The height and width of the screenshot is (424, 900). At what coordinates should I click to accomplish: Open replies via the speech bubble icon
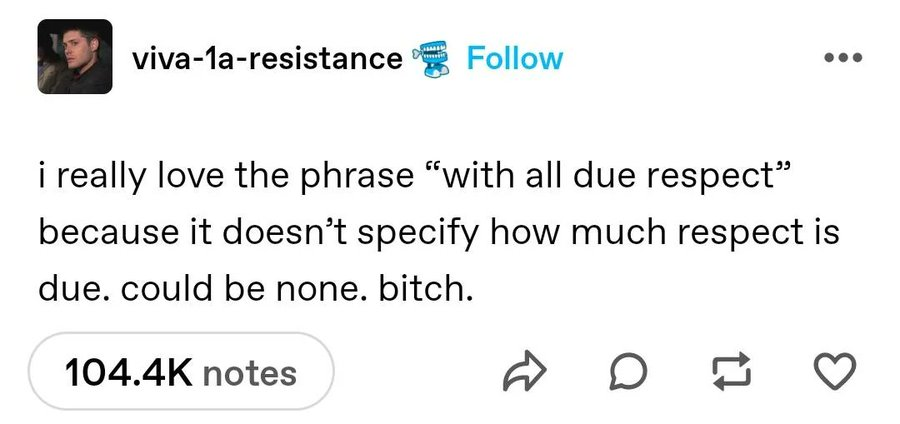[628, 372]
